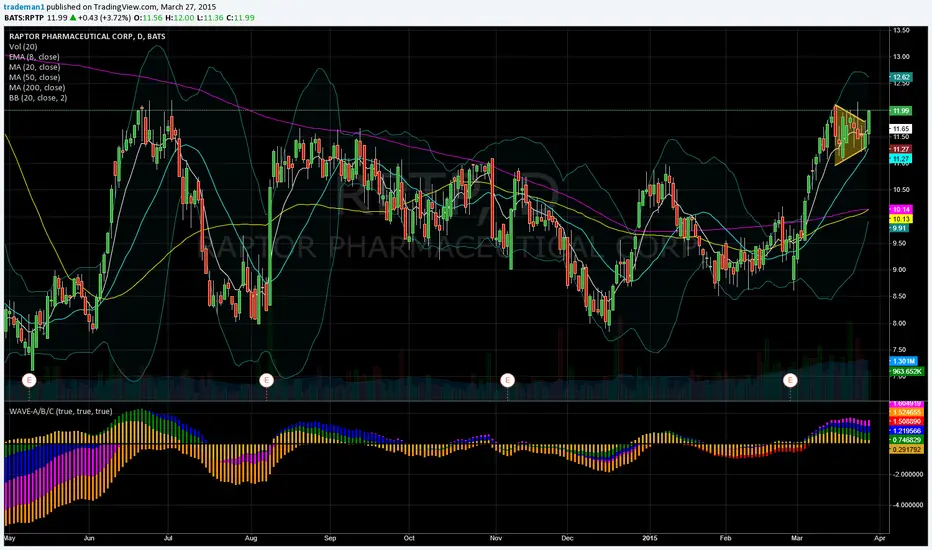This screenshot has width=932, height=550.
Task: Click the Sep label on time axis
Action: coord(330,538)
